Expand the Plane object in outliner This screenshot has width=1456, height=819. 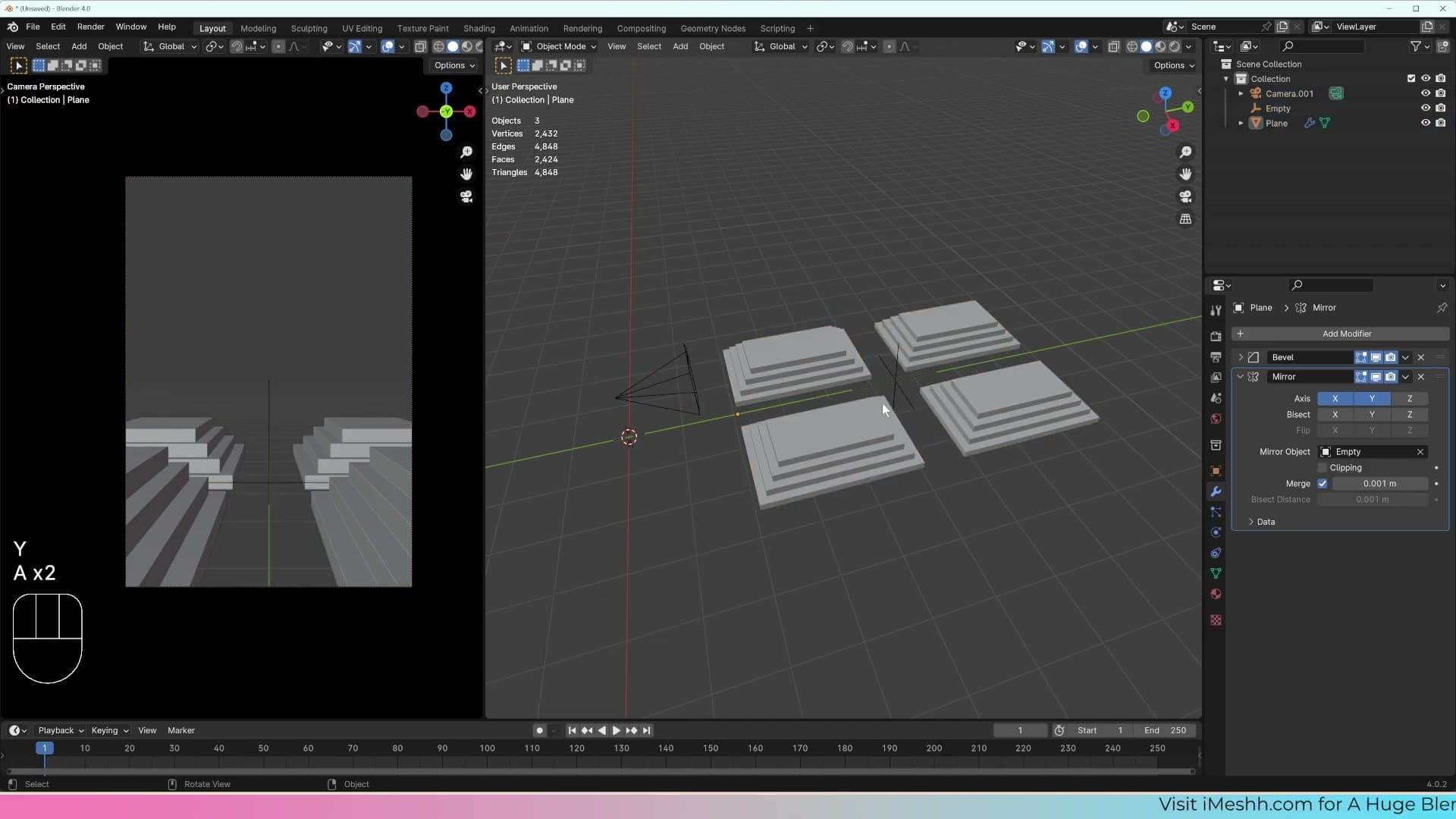(1241, 124)
